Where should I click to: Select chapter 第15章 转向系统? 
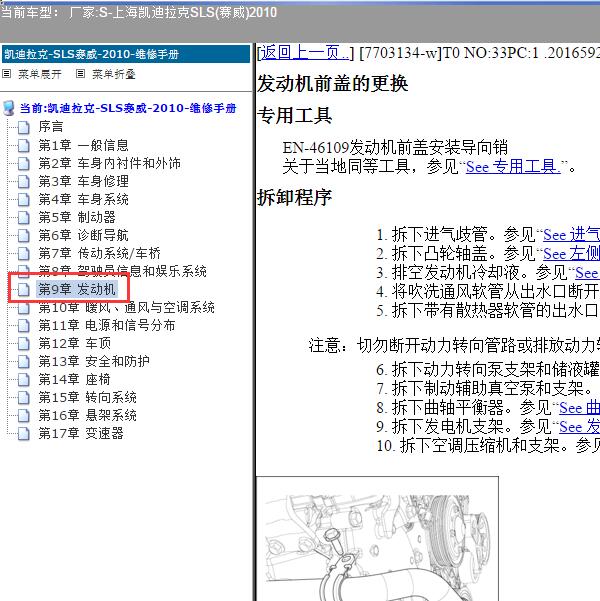tap(87, 397)
